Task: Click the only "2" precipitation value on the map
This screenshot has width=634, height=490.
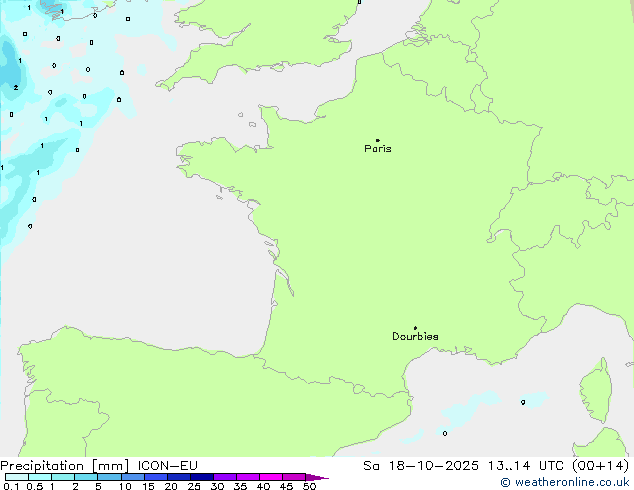Action: 16,87
